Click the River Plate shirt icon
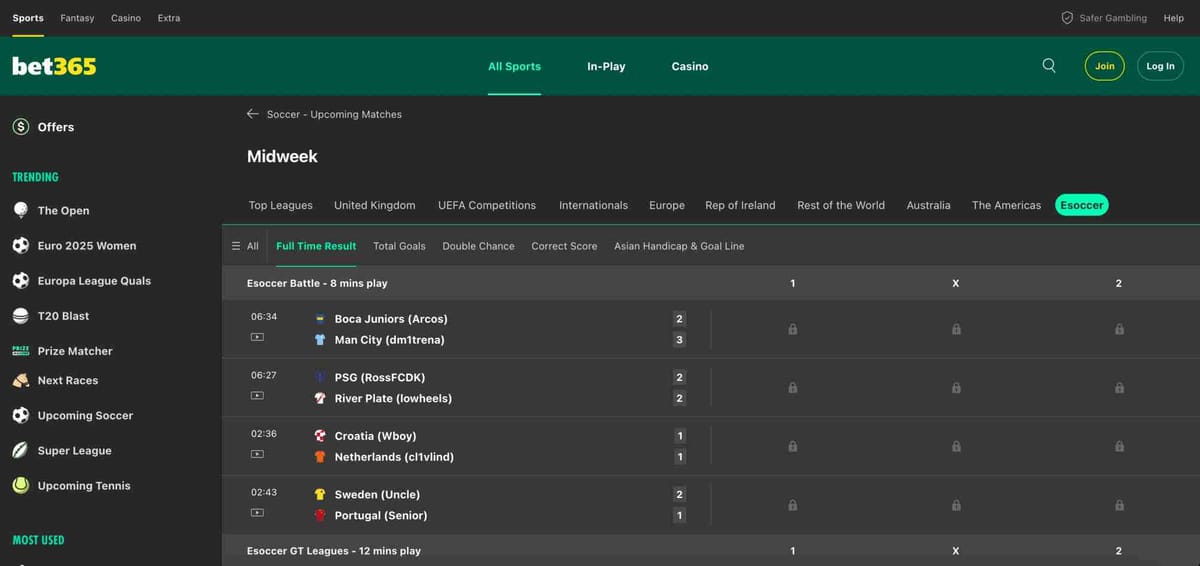Viewport: 1200px width, 566px height. pos(320,398)
